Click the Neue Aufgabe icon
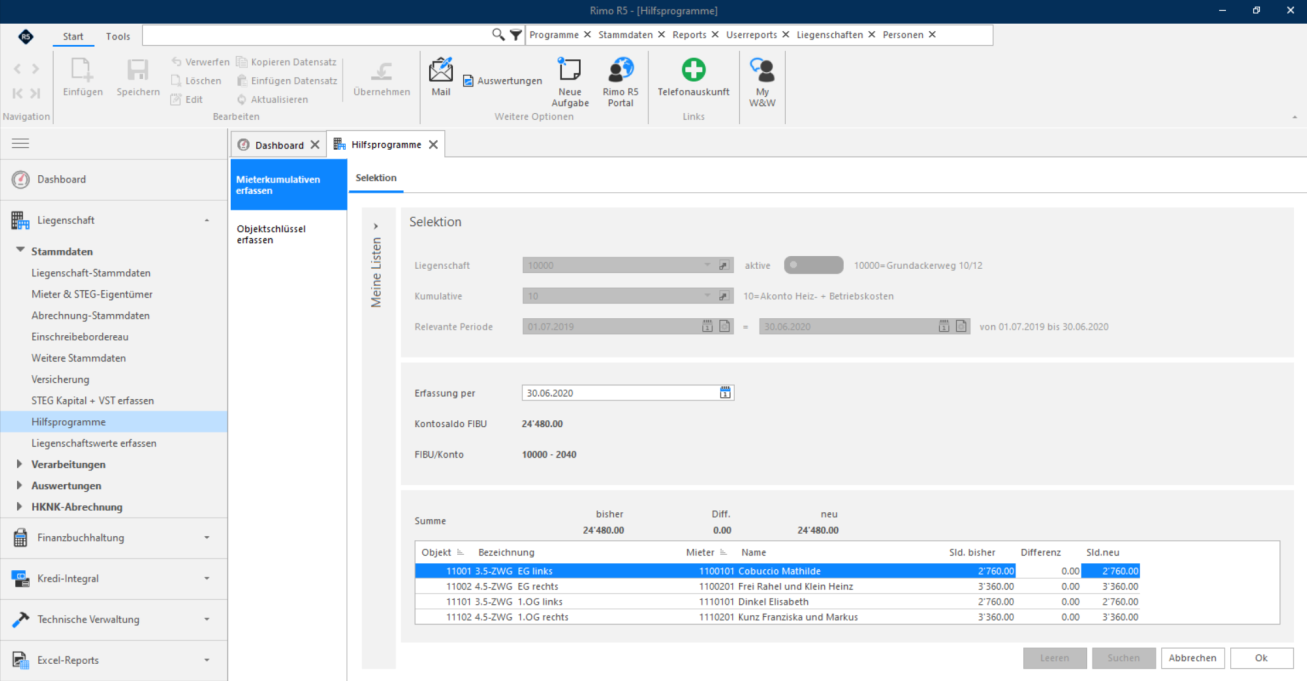Image resolution: width=1307 pixels, height=681 pixels. point(570,71)
